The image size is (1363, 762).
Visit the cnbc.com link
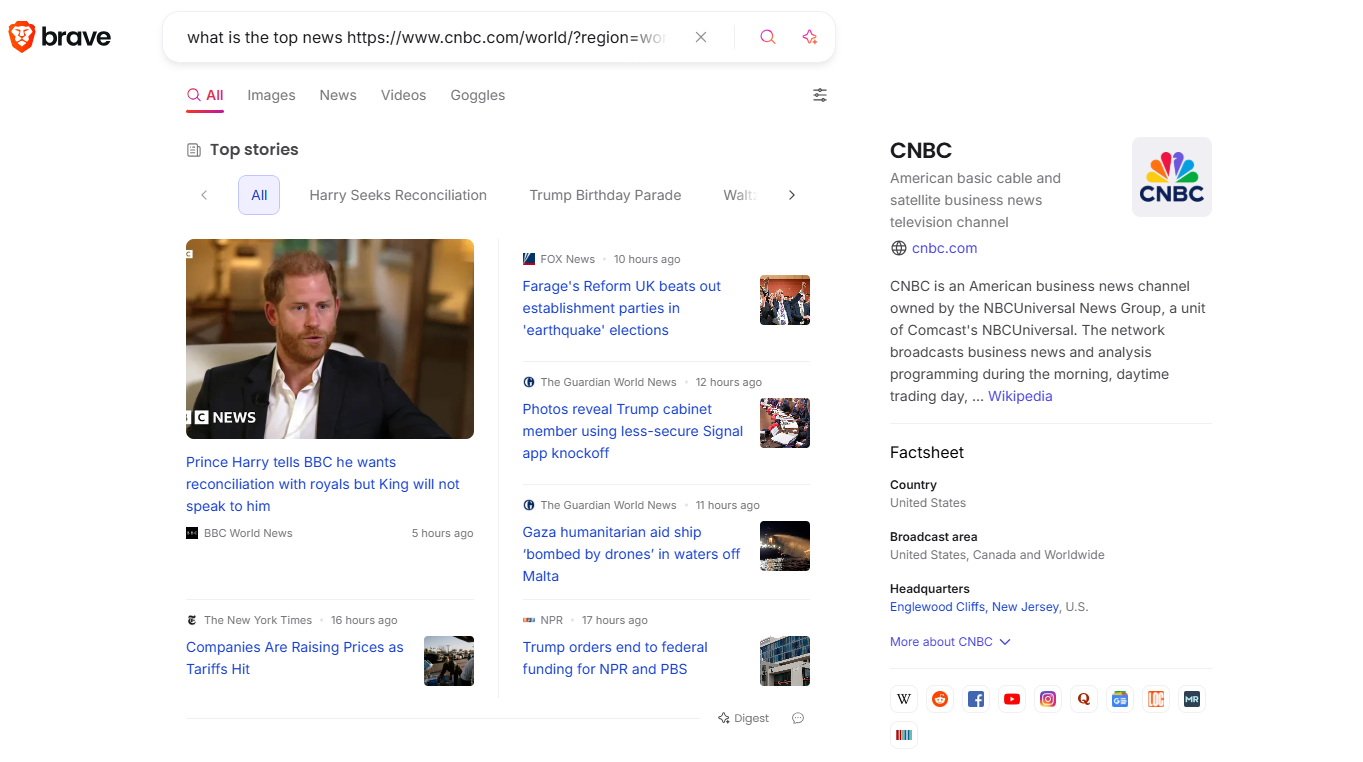click(944, 248)
